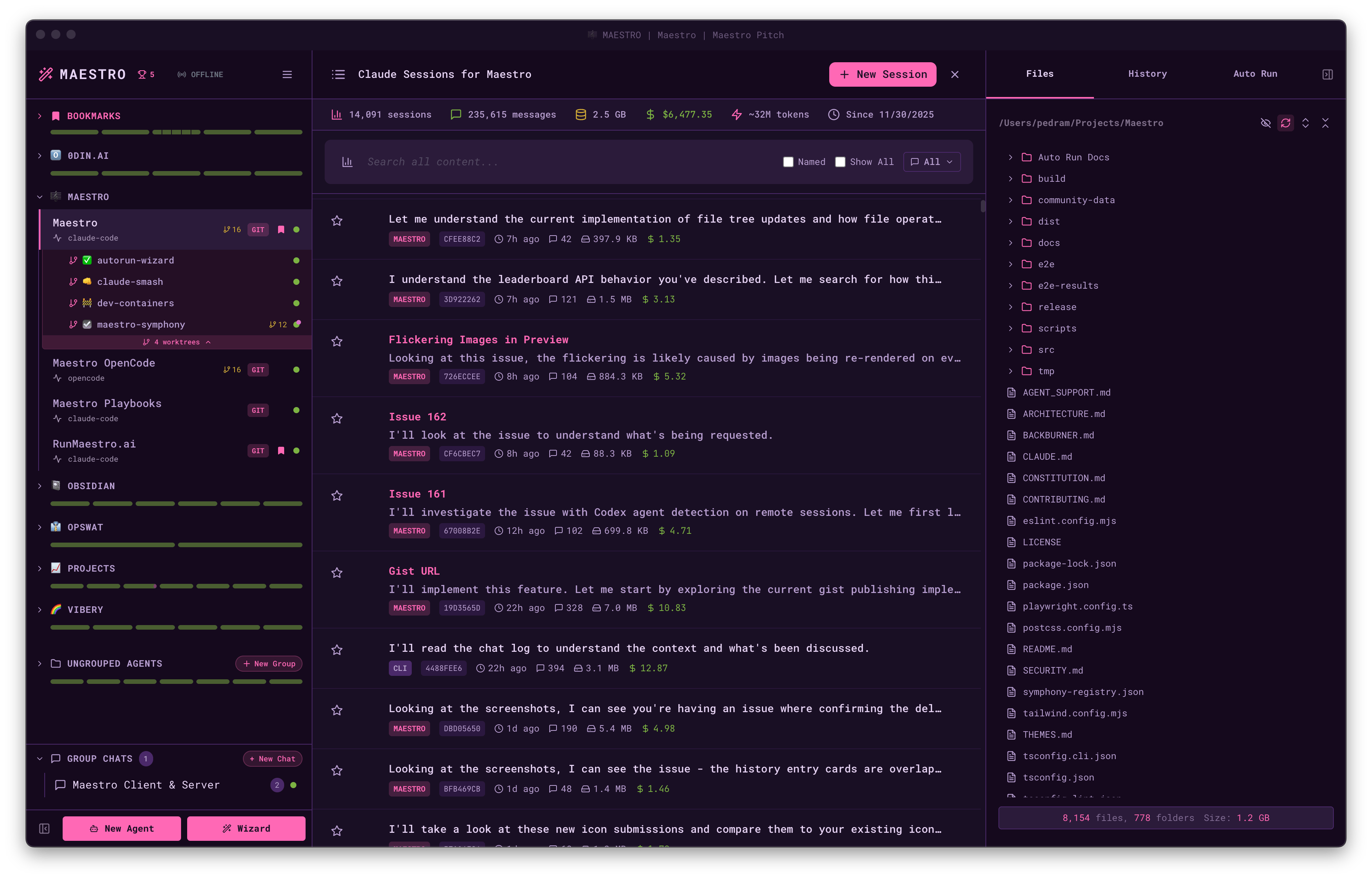Expand the VIBERY group
The width and height of the screenshot is (1372, 879).
click(x=40, y=609)
